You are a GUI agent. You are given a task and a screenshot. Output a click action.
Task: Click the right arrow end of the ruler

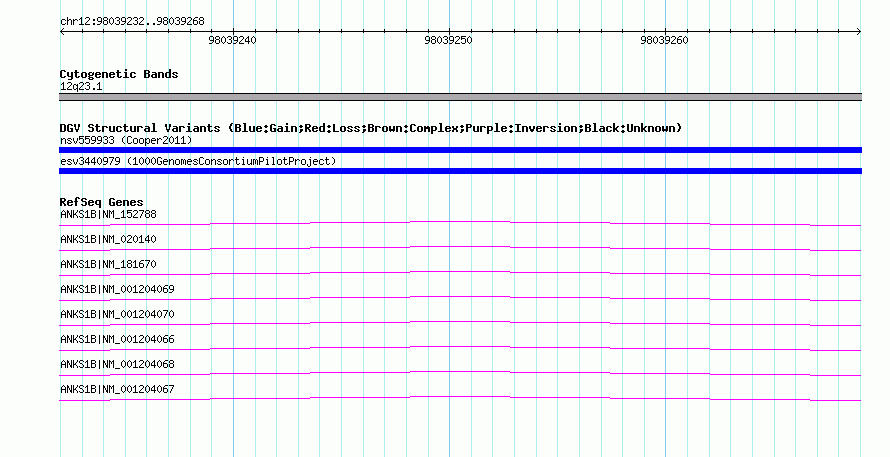(859, 31)
